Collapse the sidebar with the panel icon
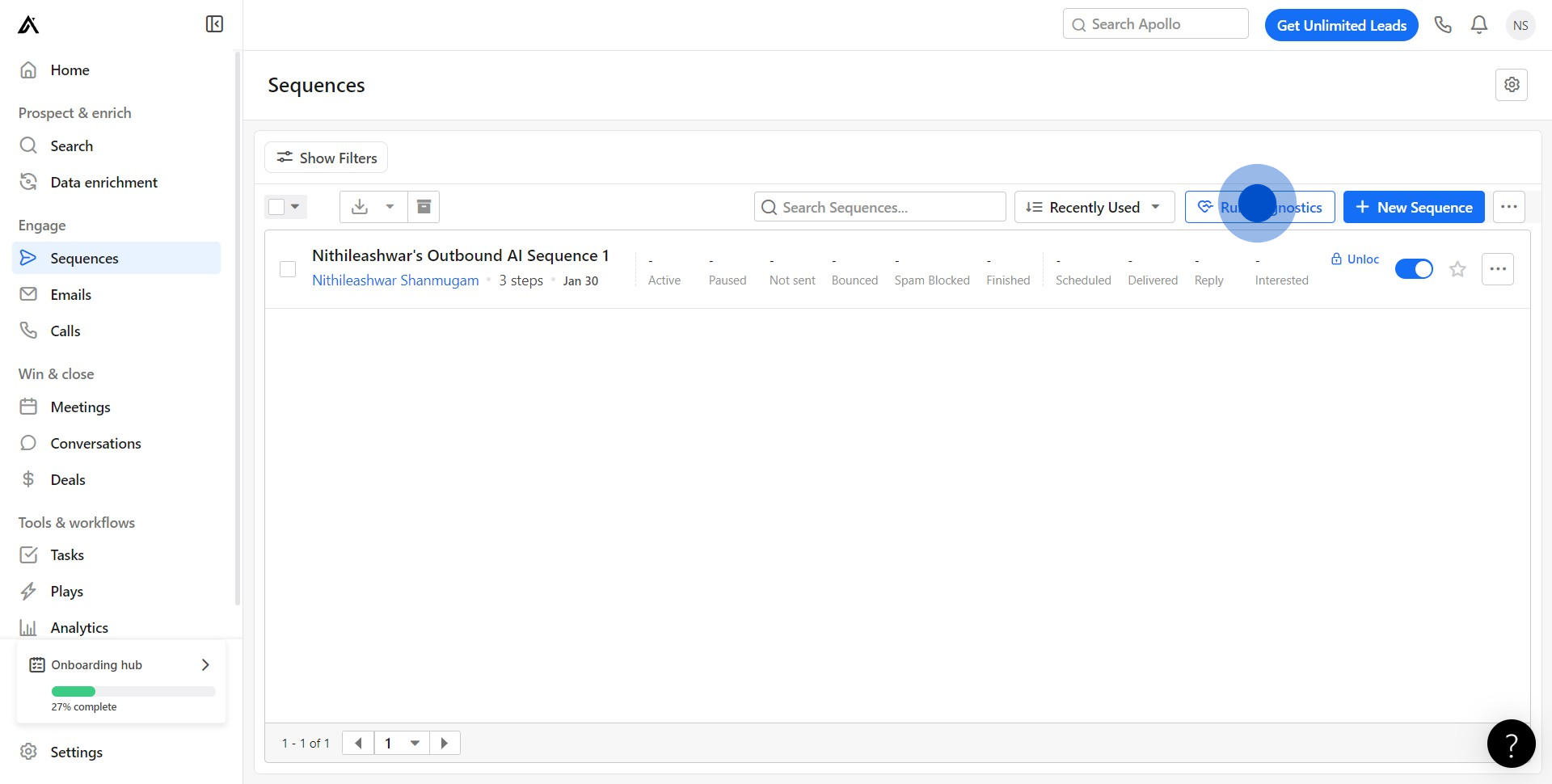Screen dimensions: 1552x784 point(214,24)
